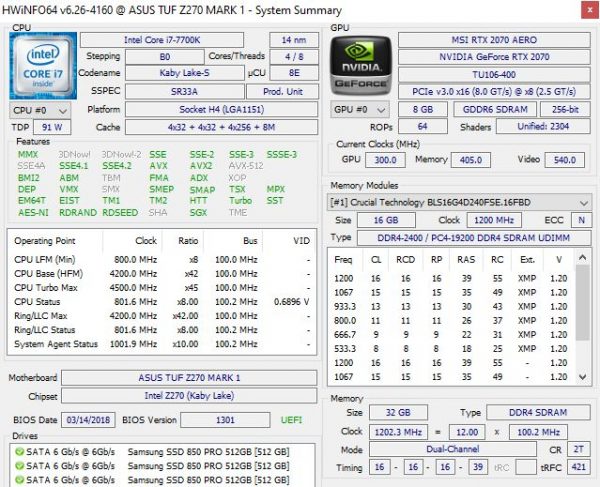
Task: Click the 8 GB GPU memory field
Action: (x=423, y=109)
